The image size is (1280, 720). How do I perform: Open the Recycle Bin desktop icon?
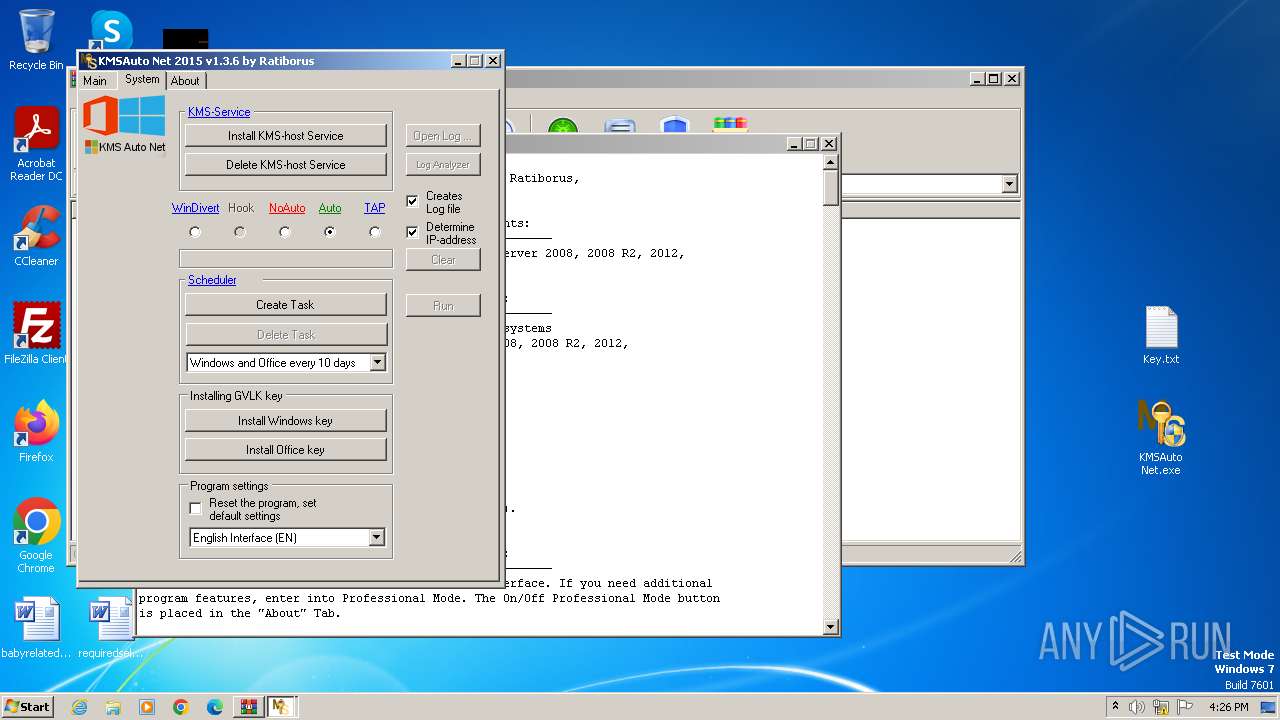pos(36,40)
